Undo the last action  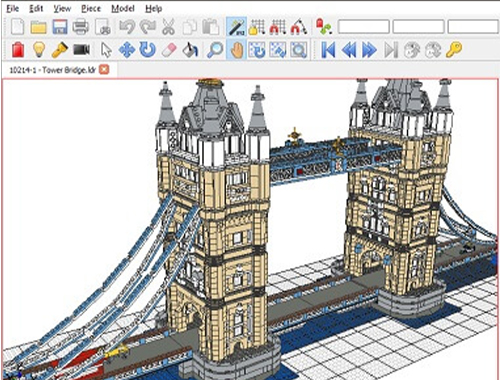[x=127, y=27]
